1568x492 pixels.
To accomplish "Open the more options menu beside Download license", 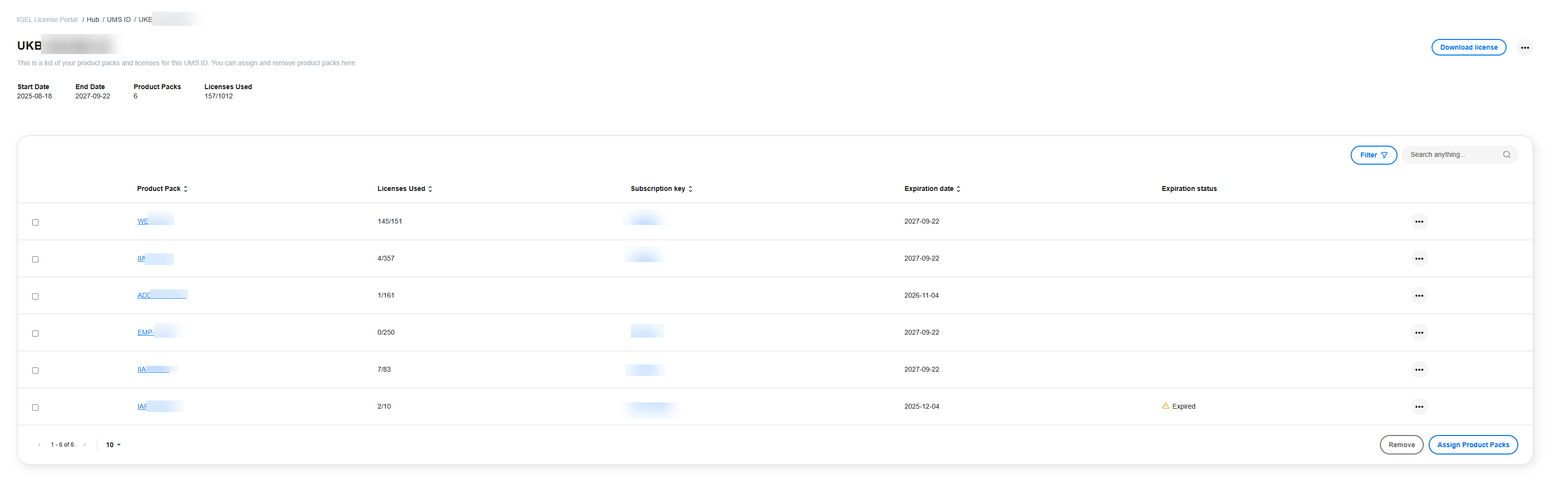I will [x=1524, y=47].
